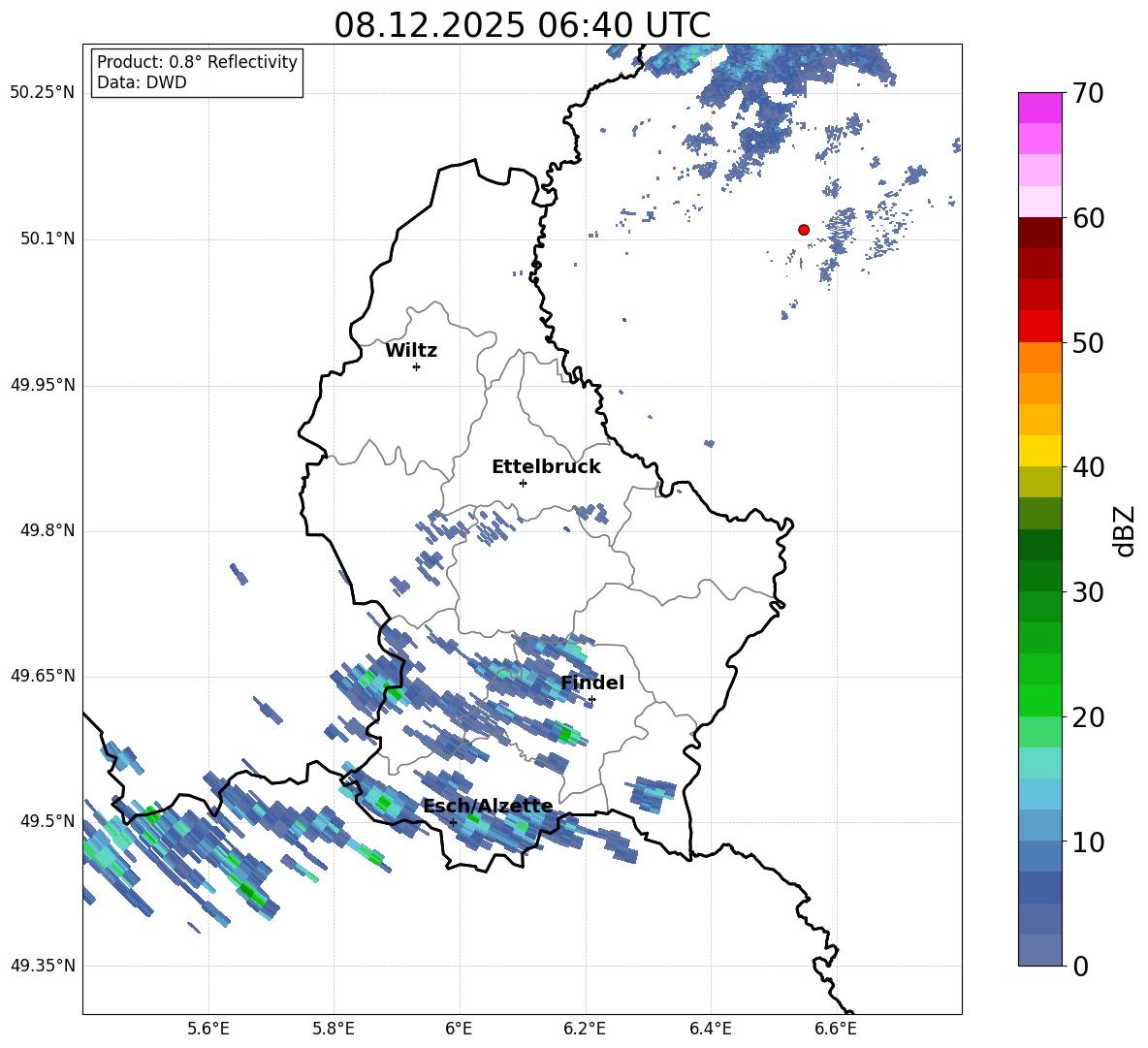Select the 'Product: 0.8° Reflectivity' label
Image resolution: width=1148 pixels, height=1048 pixels.
197,61
